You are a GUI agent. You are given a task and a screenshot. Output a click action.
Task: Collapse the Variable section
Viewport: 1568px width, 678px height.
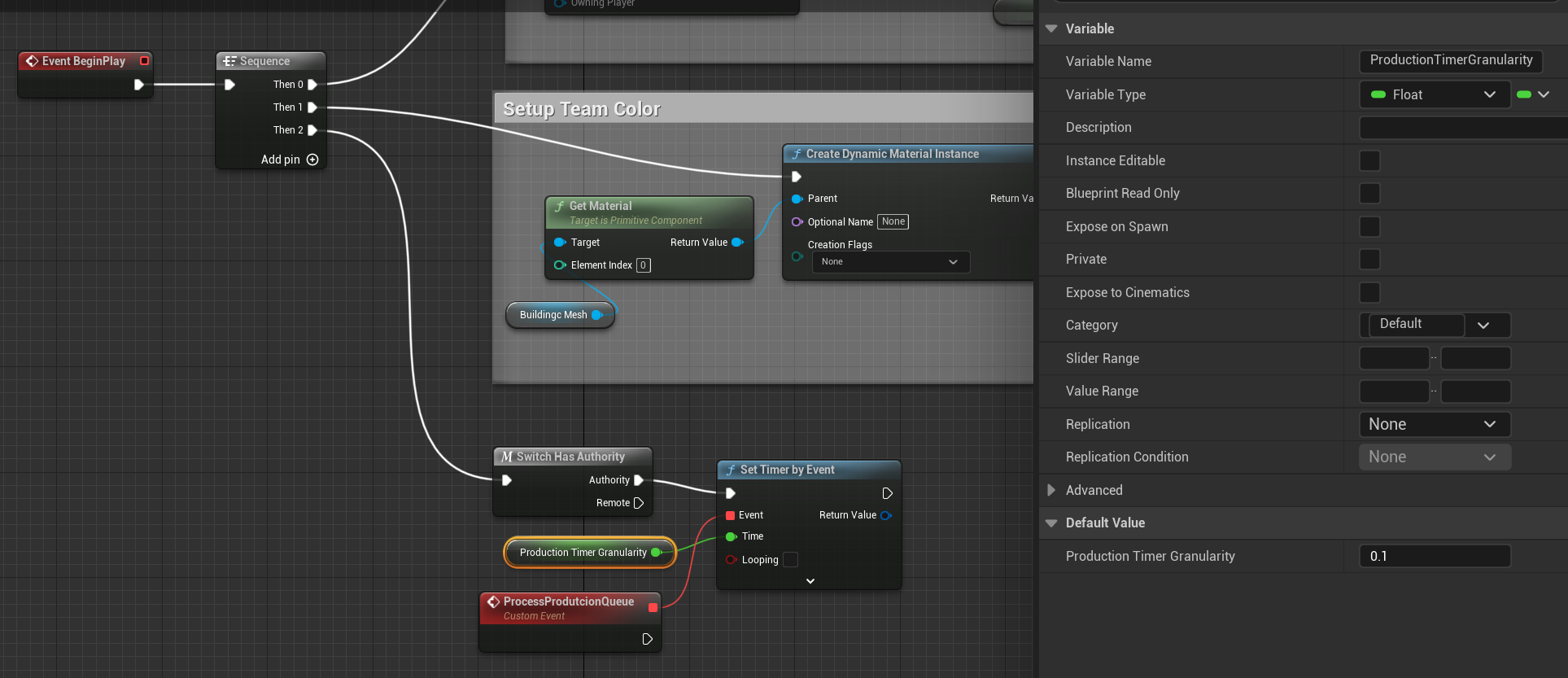(1051, 28)
